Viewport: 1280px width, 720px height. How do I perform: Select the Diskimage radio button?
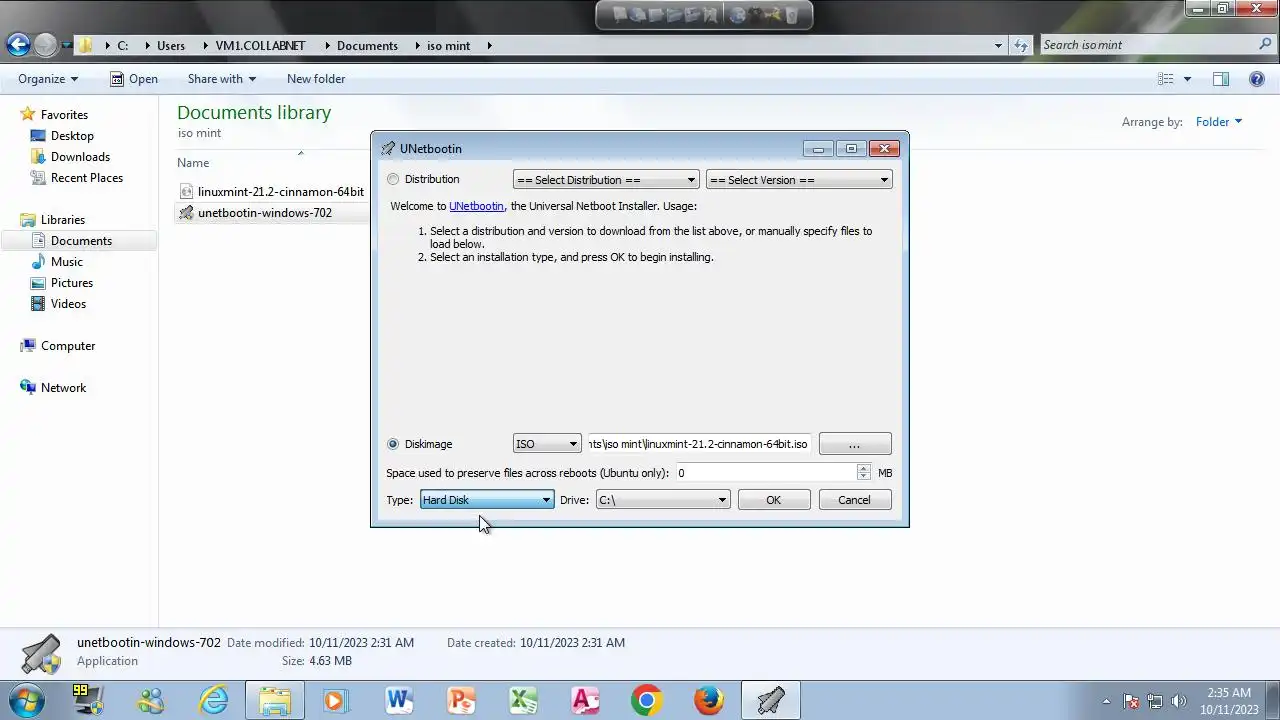click(x=393, y=444)
